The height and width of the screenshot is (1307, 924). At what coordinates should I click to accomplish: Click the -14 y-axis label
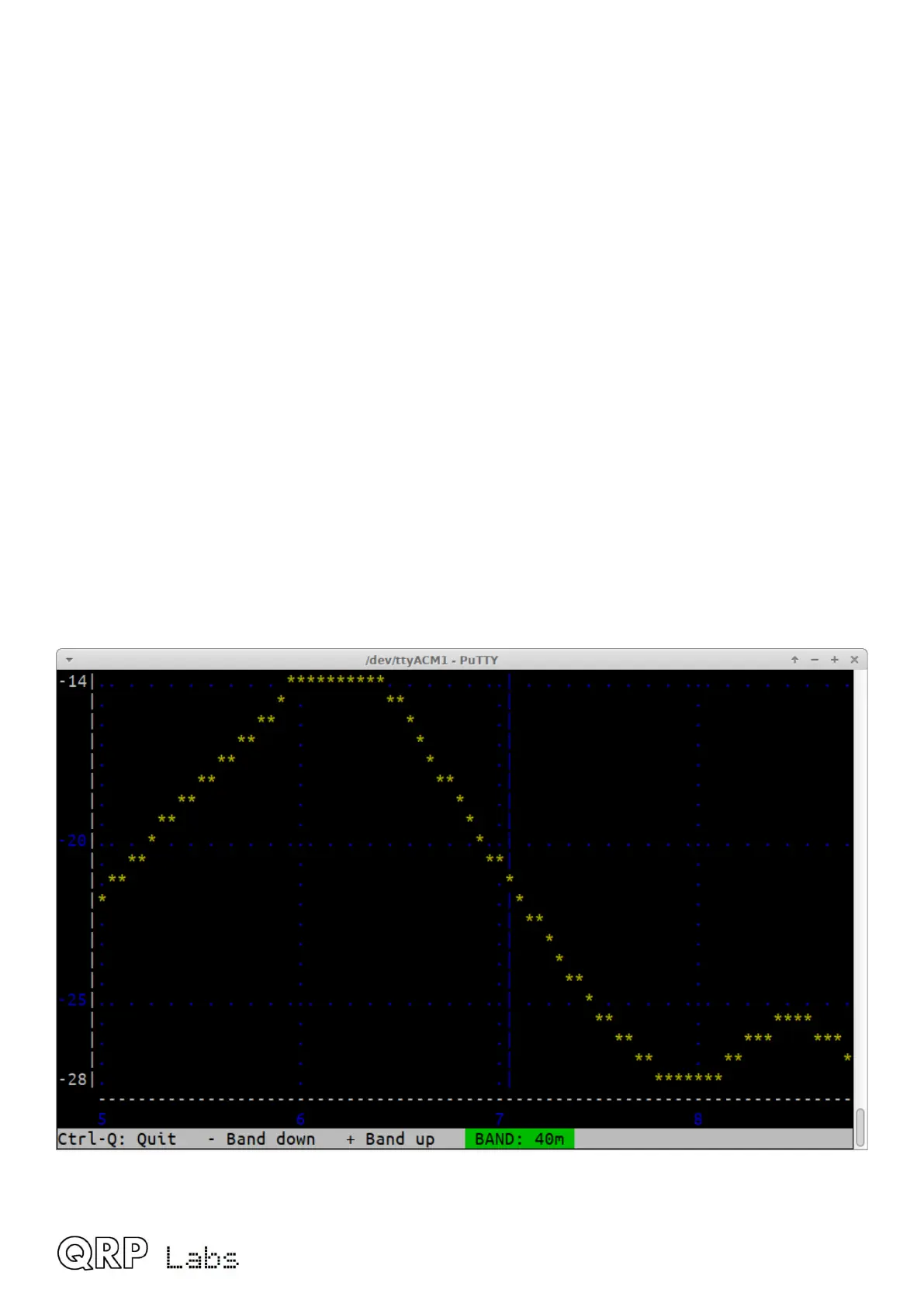pyautogui.click(x=73, y=681)
